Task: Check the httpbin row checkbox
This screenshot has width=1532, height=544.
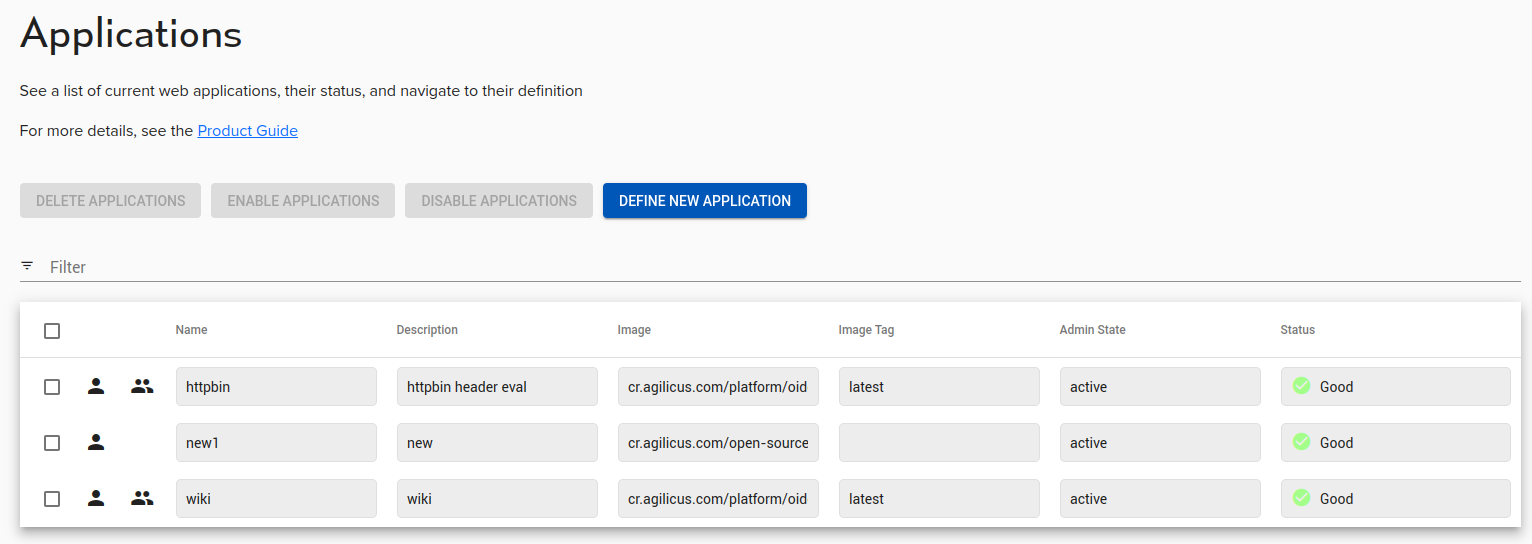Action: [x=52, y=387]
